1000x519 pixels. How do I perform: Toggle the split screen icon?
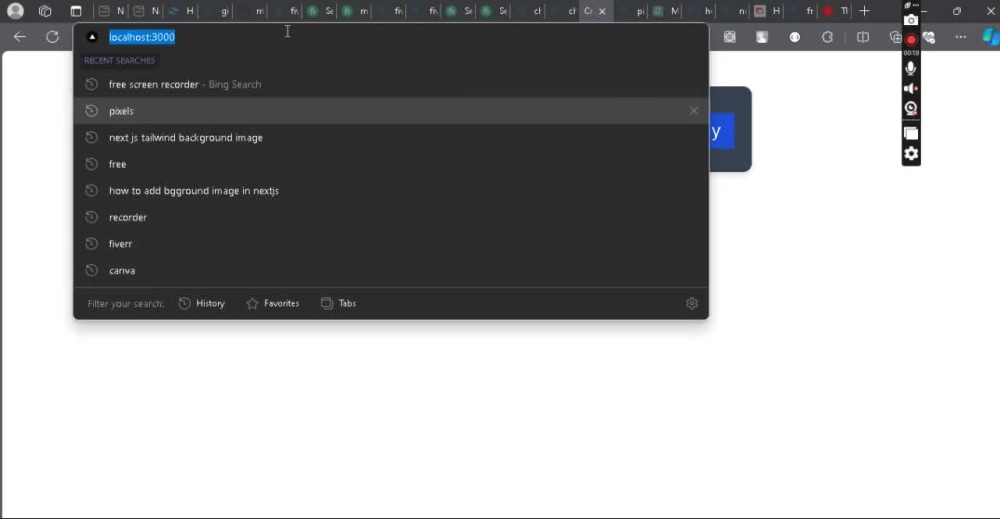tap(863, 37)
